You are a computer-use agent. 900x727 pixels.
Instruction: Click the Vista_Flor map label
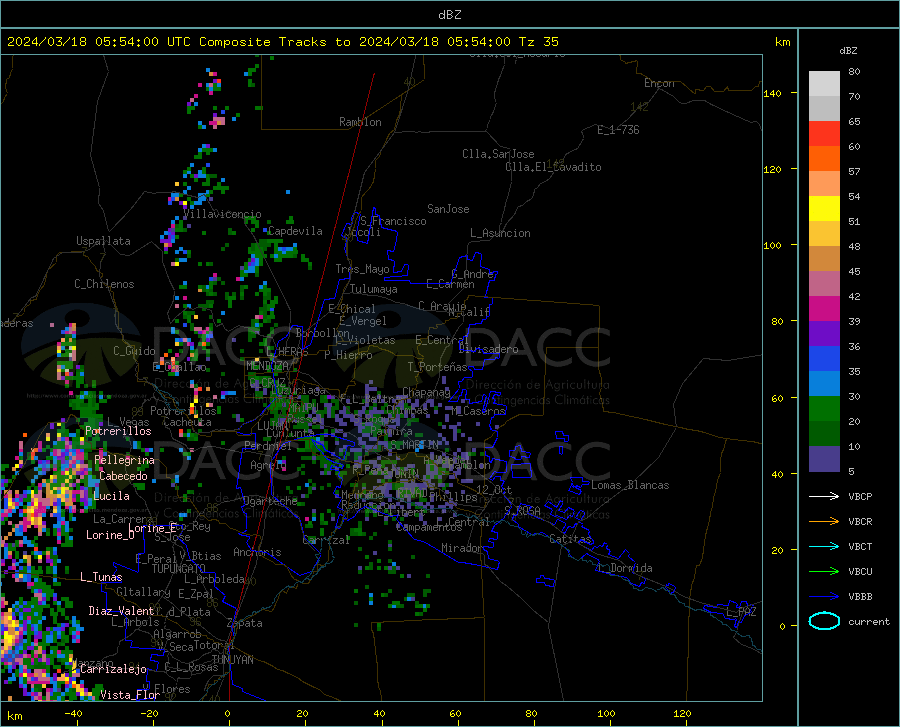point(130,695)
